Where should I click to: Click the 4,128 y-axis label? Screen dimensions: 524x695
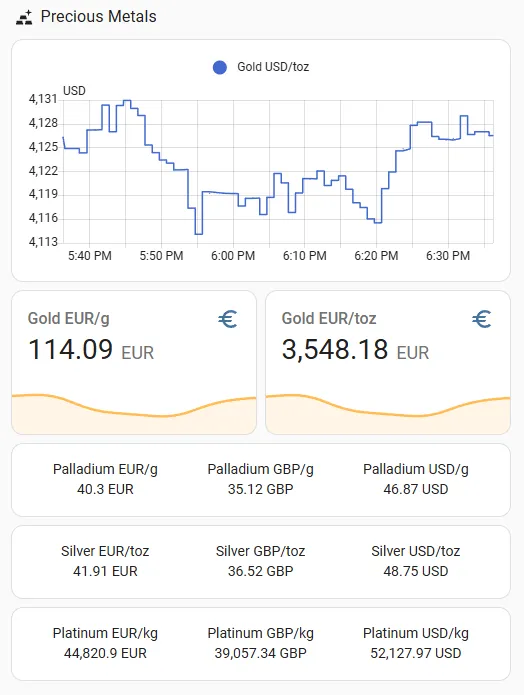[x=43, y=123]
